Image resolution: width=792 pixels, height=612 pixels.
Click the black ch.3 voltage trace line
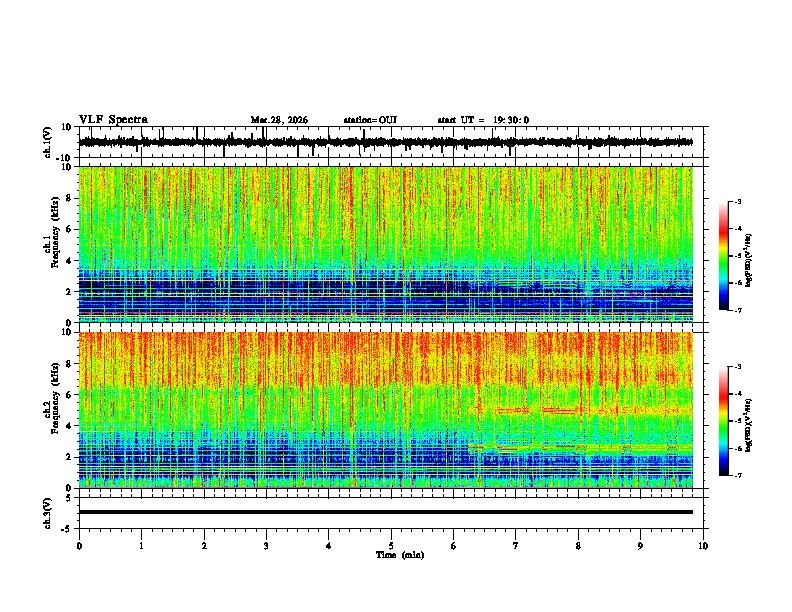point(385,512)
